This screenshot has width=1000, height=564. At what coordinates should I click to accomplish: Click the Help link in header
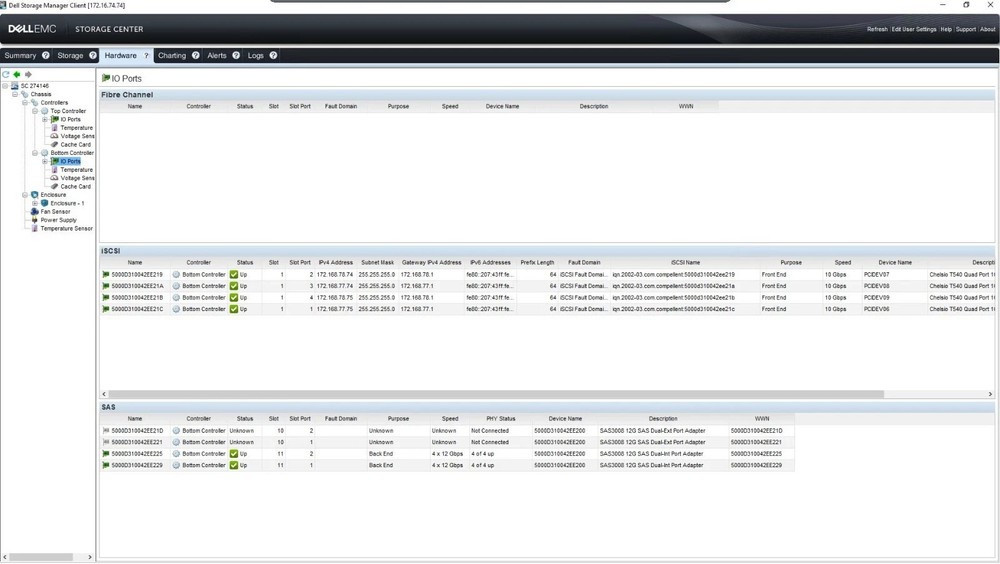point(946,29)
